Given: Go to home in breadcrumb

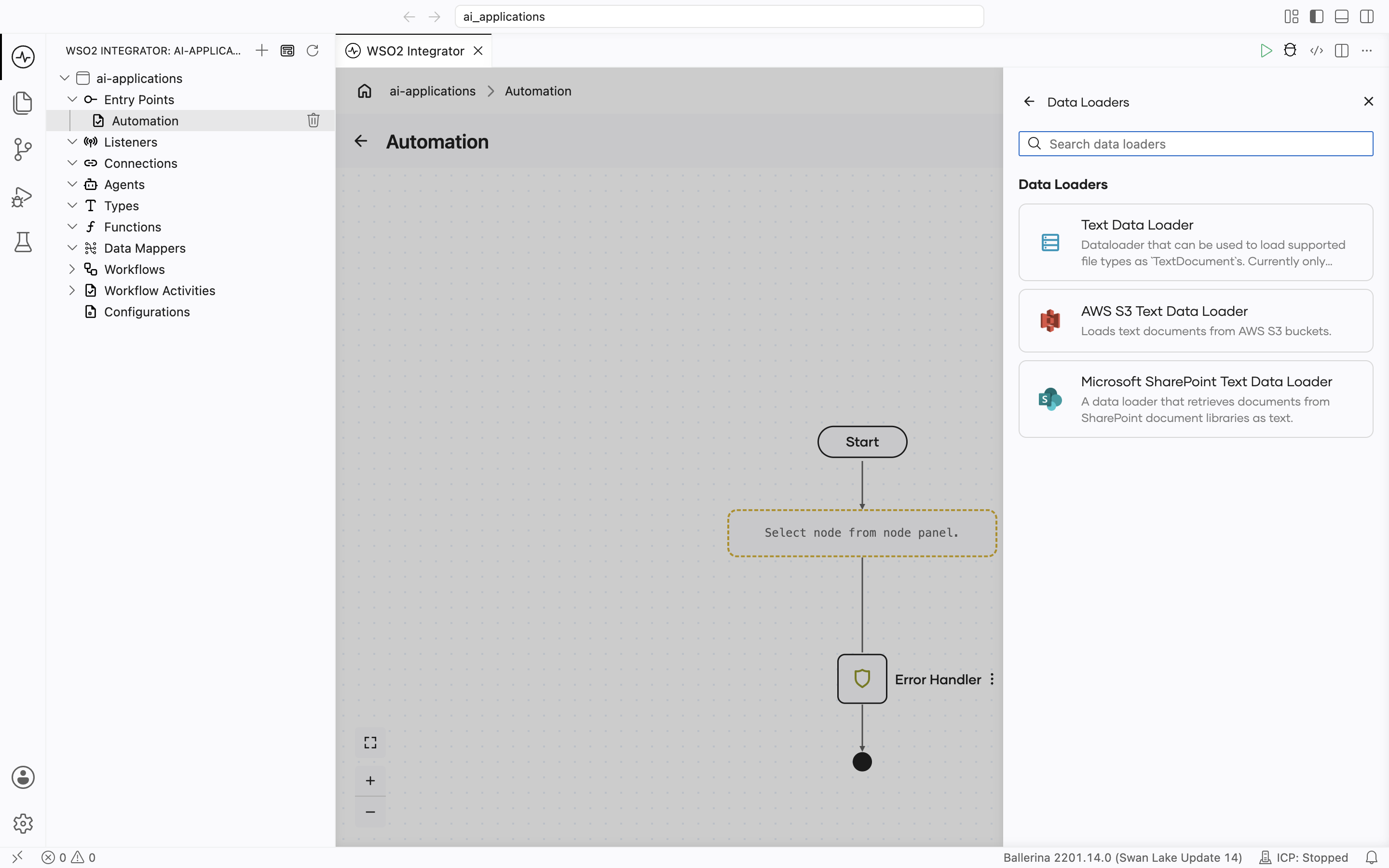Looking at the screenshot, I should point(365,91).
